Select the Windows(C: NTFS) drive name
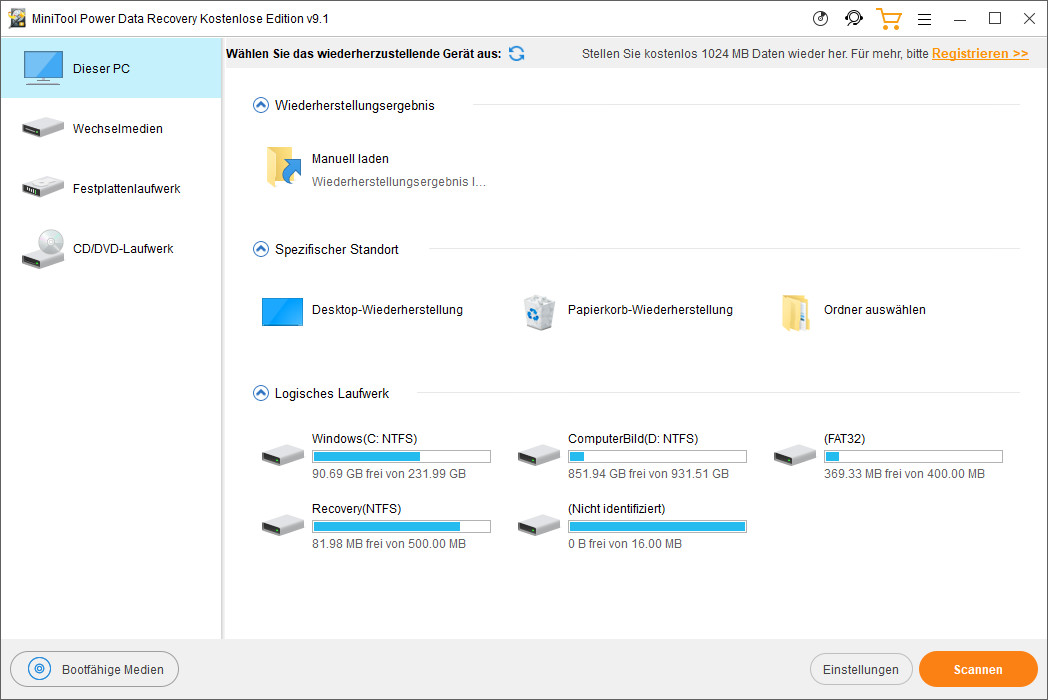The height and width of the screenshot is (700, 1048). pyautogui.click(x=364, y=439)
